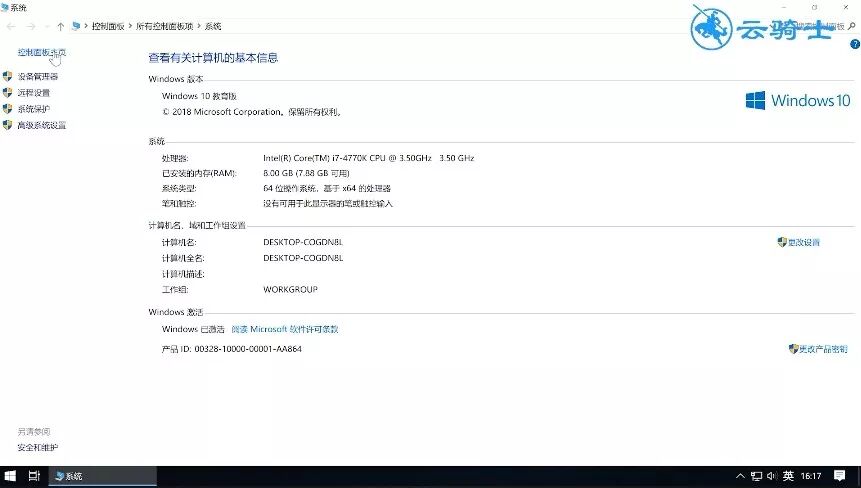
Task: Click the shield icon beside Advanced system settings
Action: (7, 125)
